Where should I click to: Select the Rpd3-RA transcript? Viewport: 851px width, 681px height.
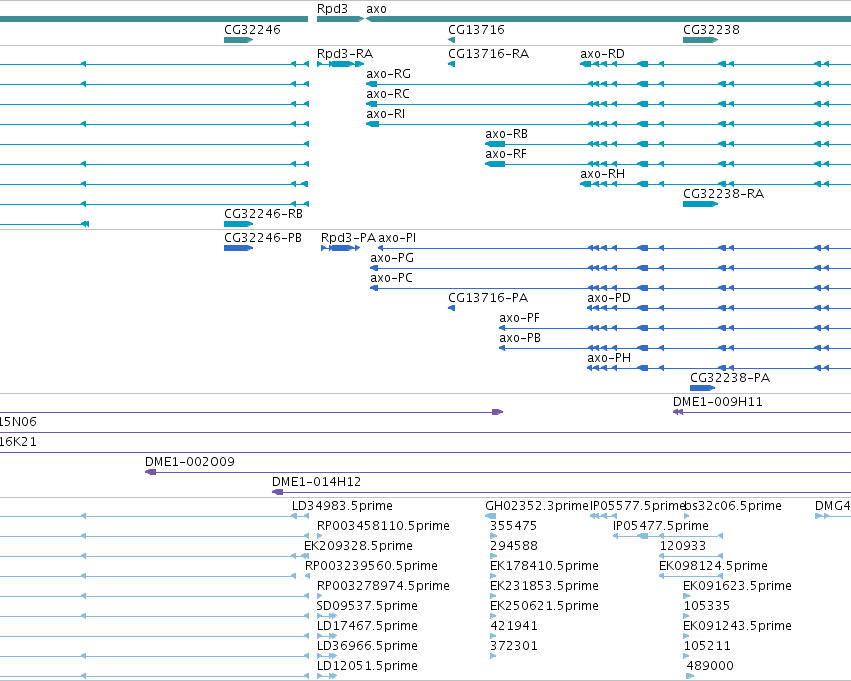coord(340,64)
